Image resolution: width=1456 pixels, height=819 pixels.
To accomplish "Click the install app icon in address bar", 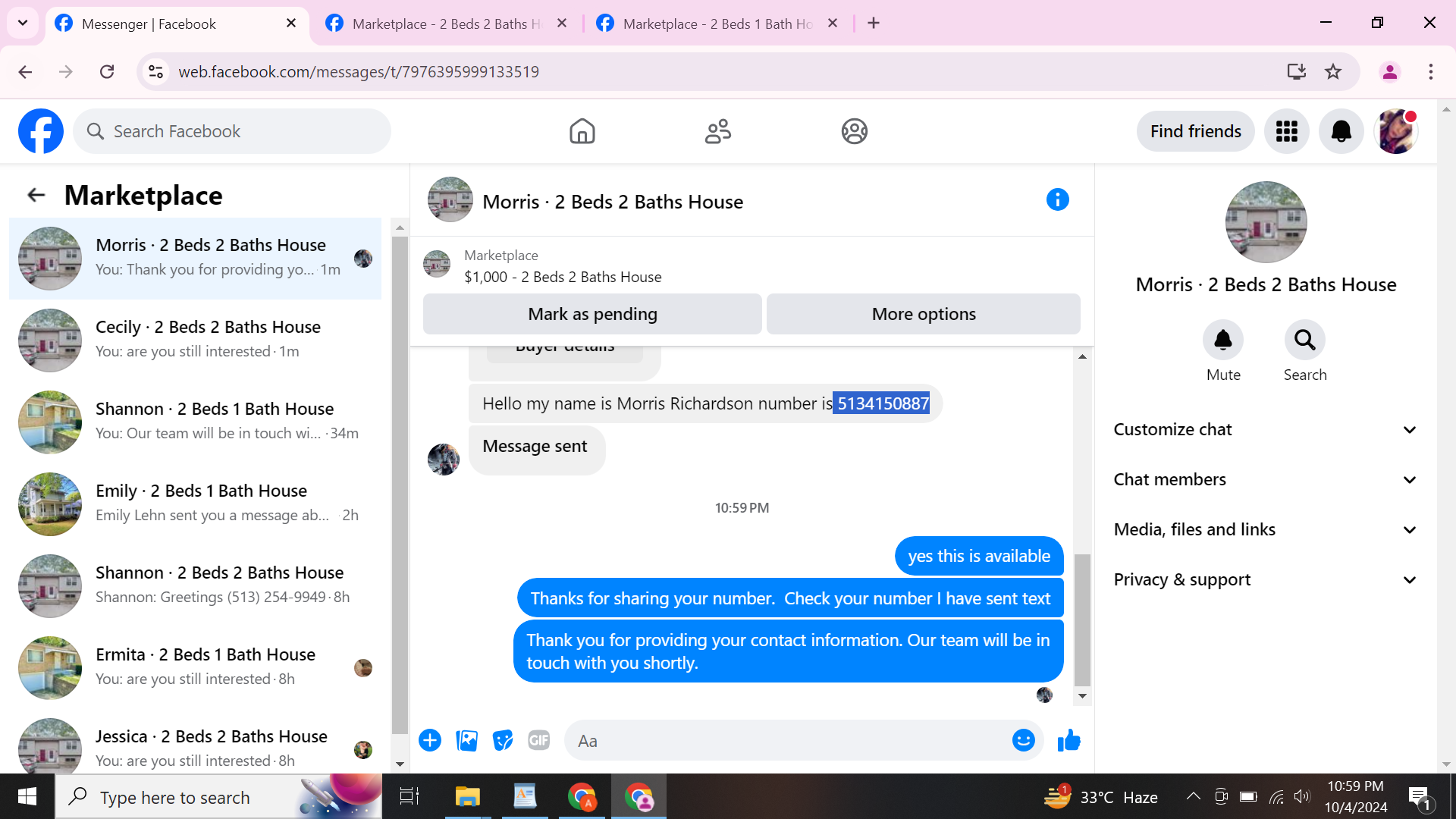I will pyautogui.click(x=1297, y=72).
